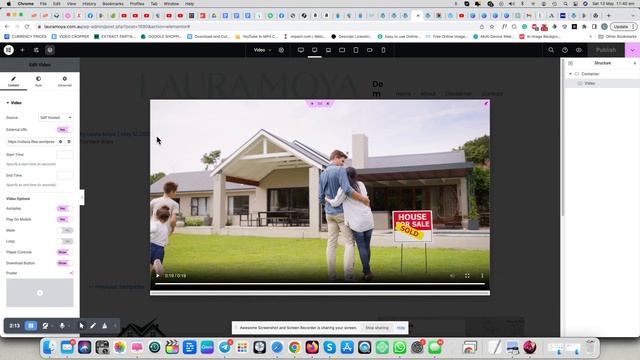This screenshot has width=640, height=360.
Task: Open the Source dropdown Self Hosted
Action: [56, 118]
